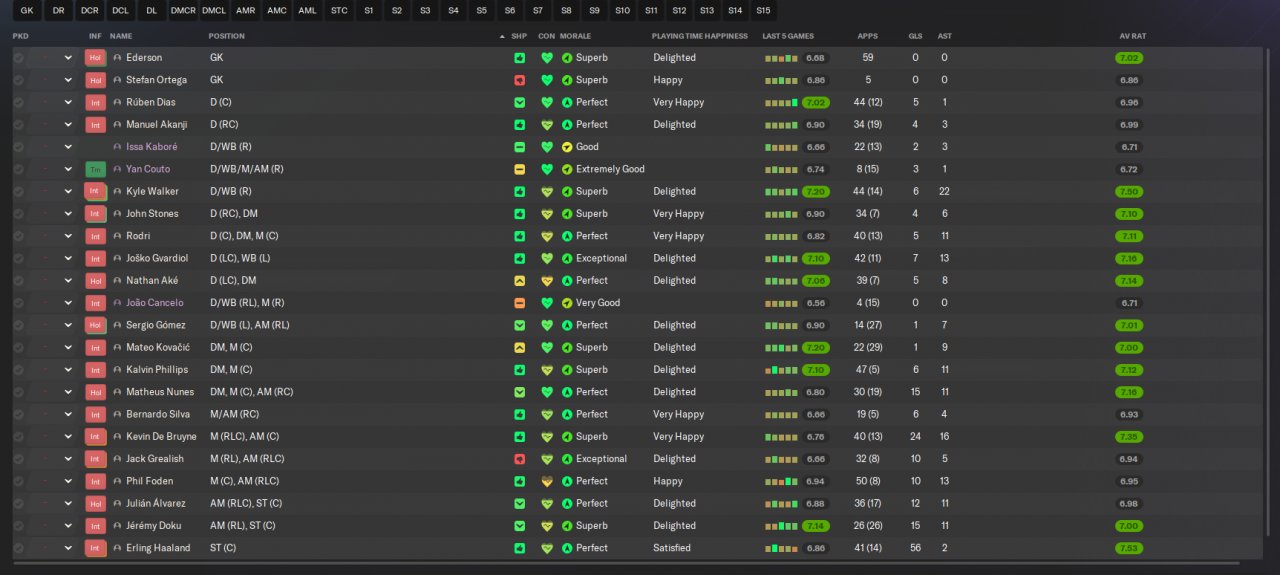The image size is (1280, 575).
Task: Open position dropdown arrow for Mateo Kovačić
Action: 68,347
